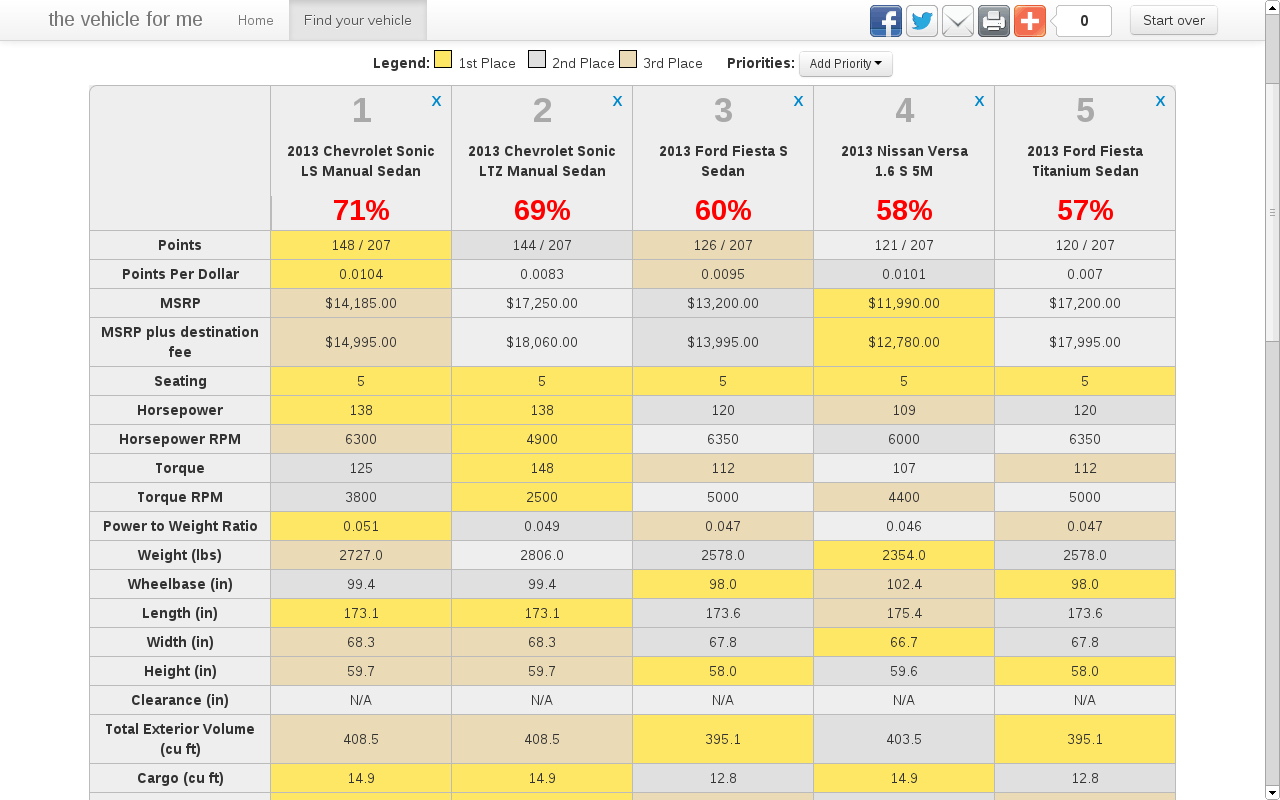Click the page vertical scrollbar

click(1272, 212)
